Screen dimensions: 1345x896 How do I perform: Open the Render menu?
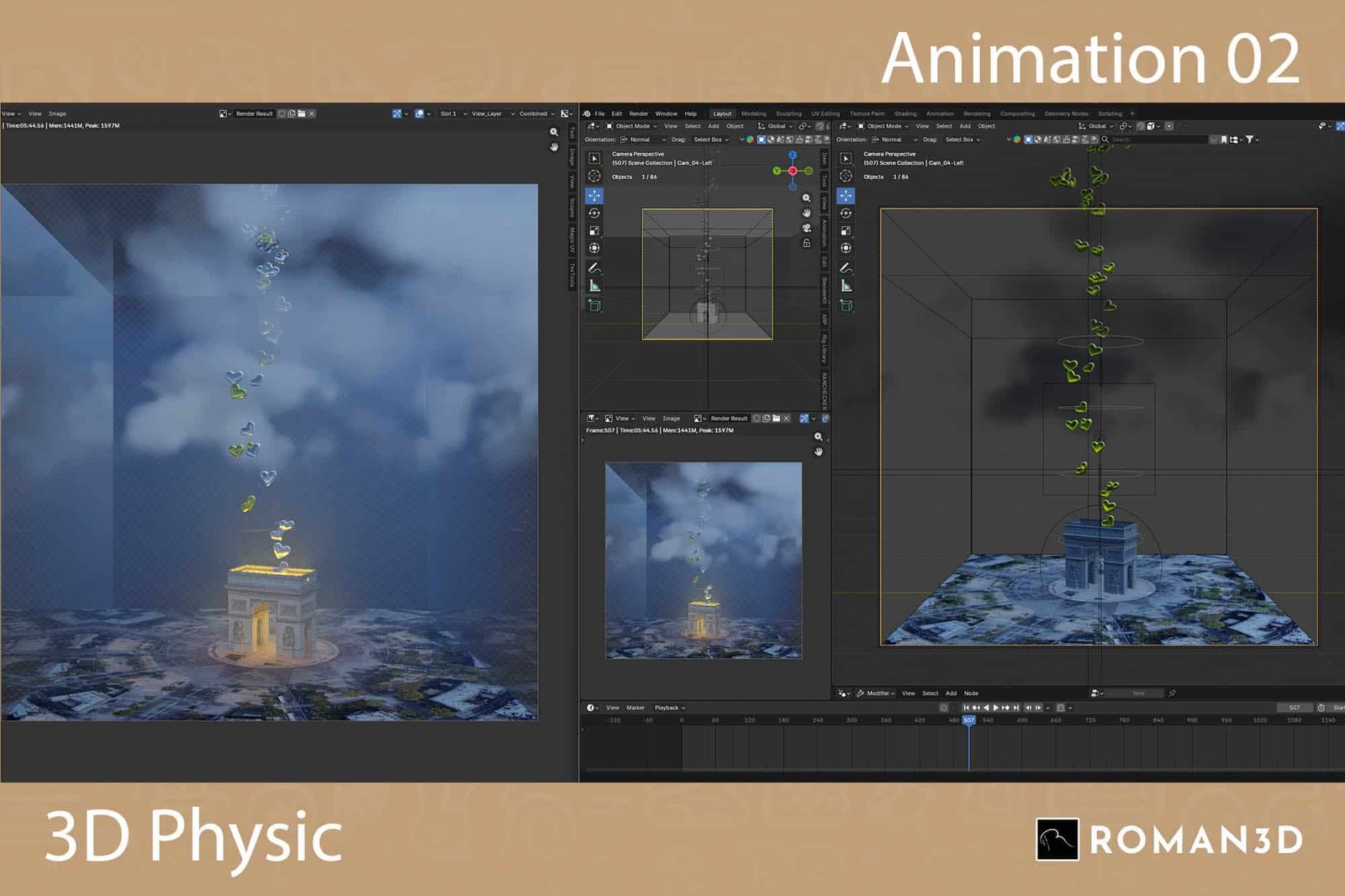click(x=639, y=113)
